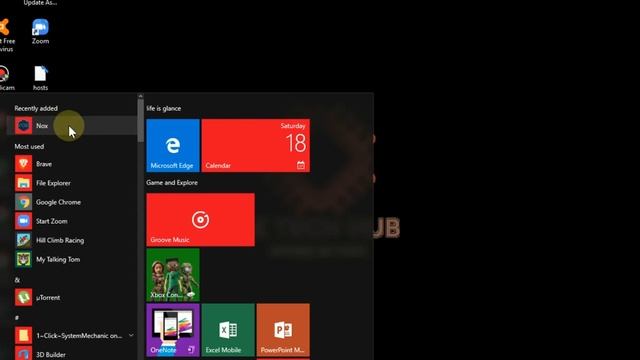The image size is (640, 360).
Task: Open the Nox app icon under Recently added
Action: [x=23, y=126]
